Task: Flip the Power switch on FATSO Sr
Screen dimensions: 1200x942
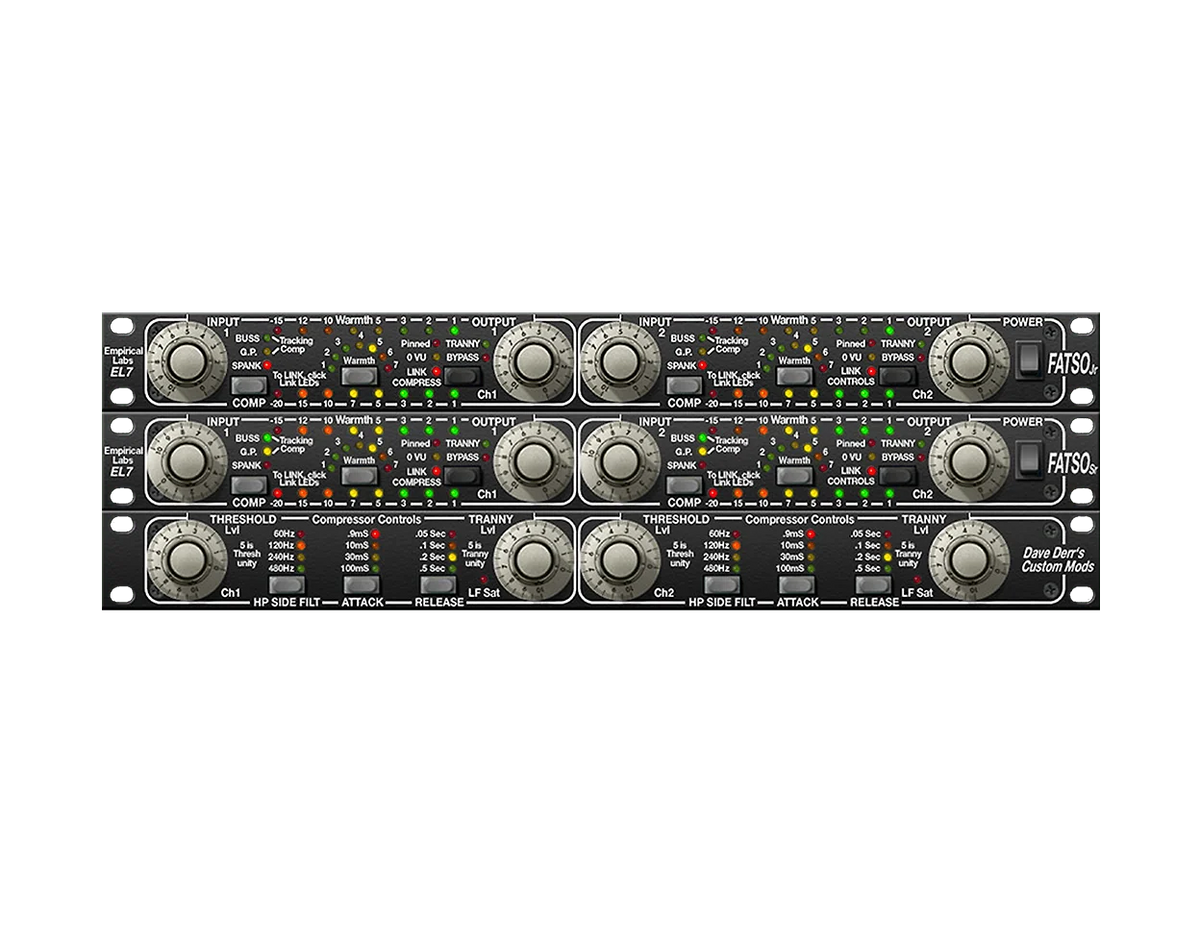Action: (x=1029, y=460)
